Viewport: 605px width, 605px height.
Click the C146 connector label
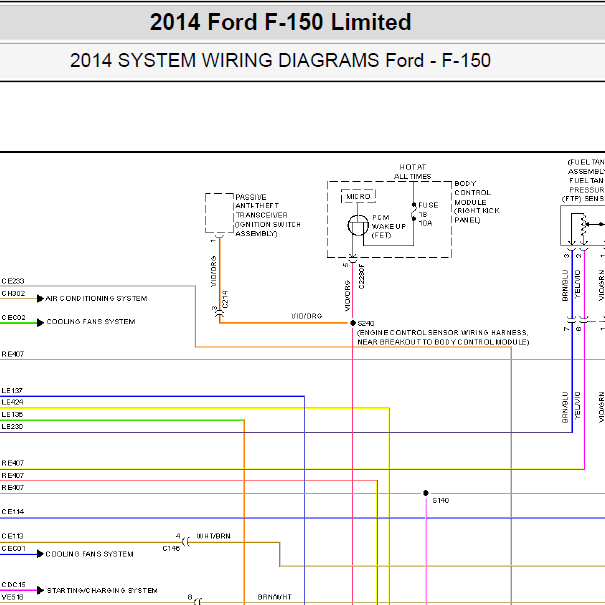pos(171,548)
